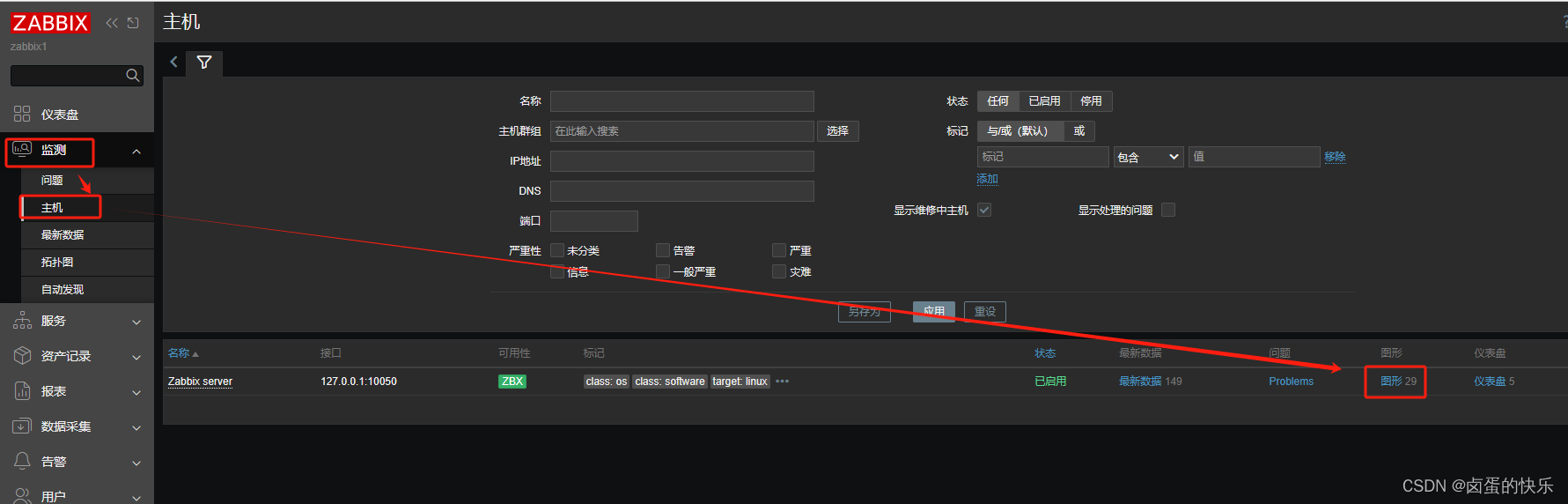Click the 重设 filter button
The image size is (1568, 504).
click(x=985, y=312)
